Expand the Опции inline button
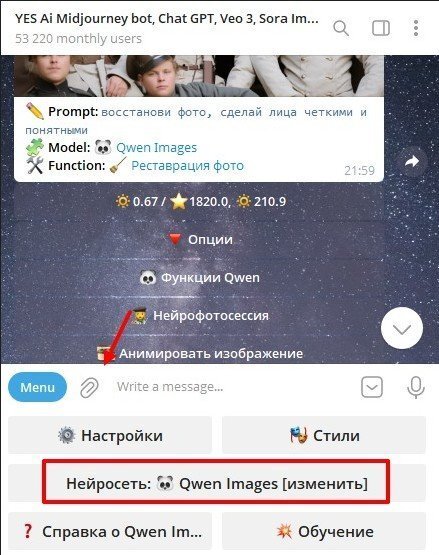This screenshot has height=555, width=439. click(199, 240)
